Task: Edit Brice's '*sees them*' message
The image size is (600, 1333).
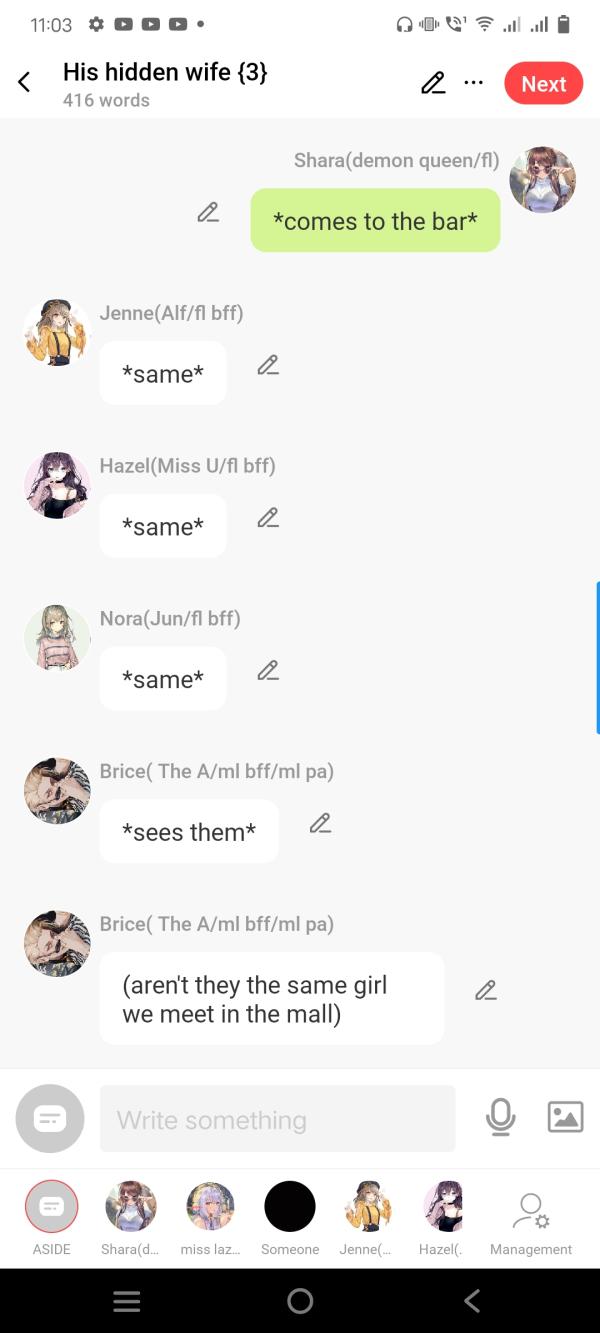Action: [x=320, y=823]
